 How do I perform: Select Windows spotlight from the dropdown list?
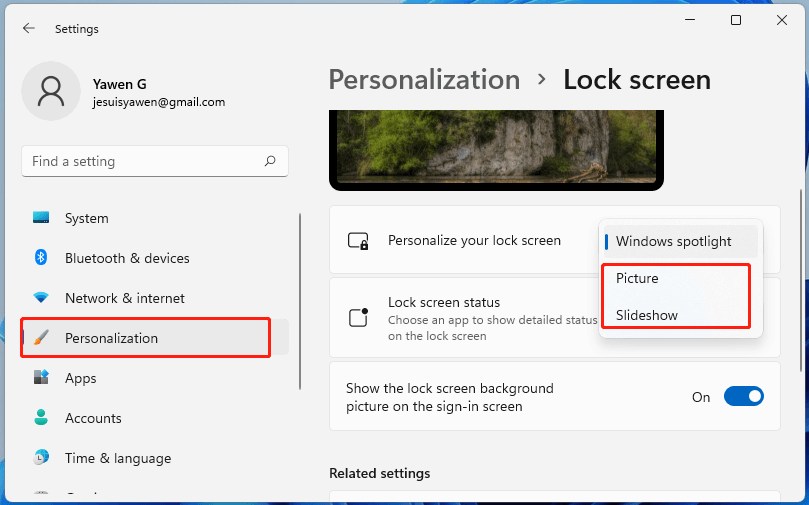tap(673, 241)
